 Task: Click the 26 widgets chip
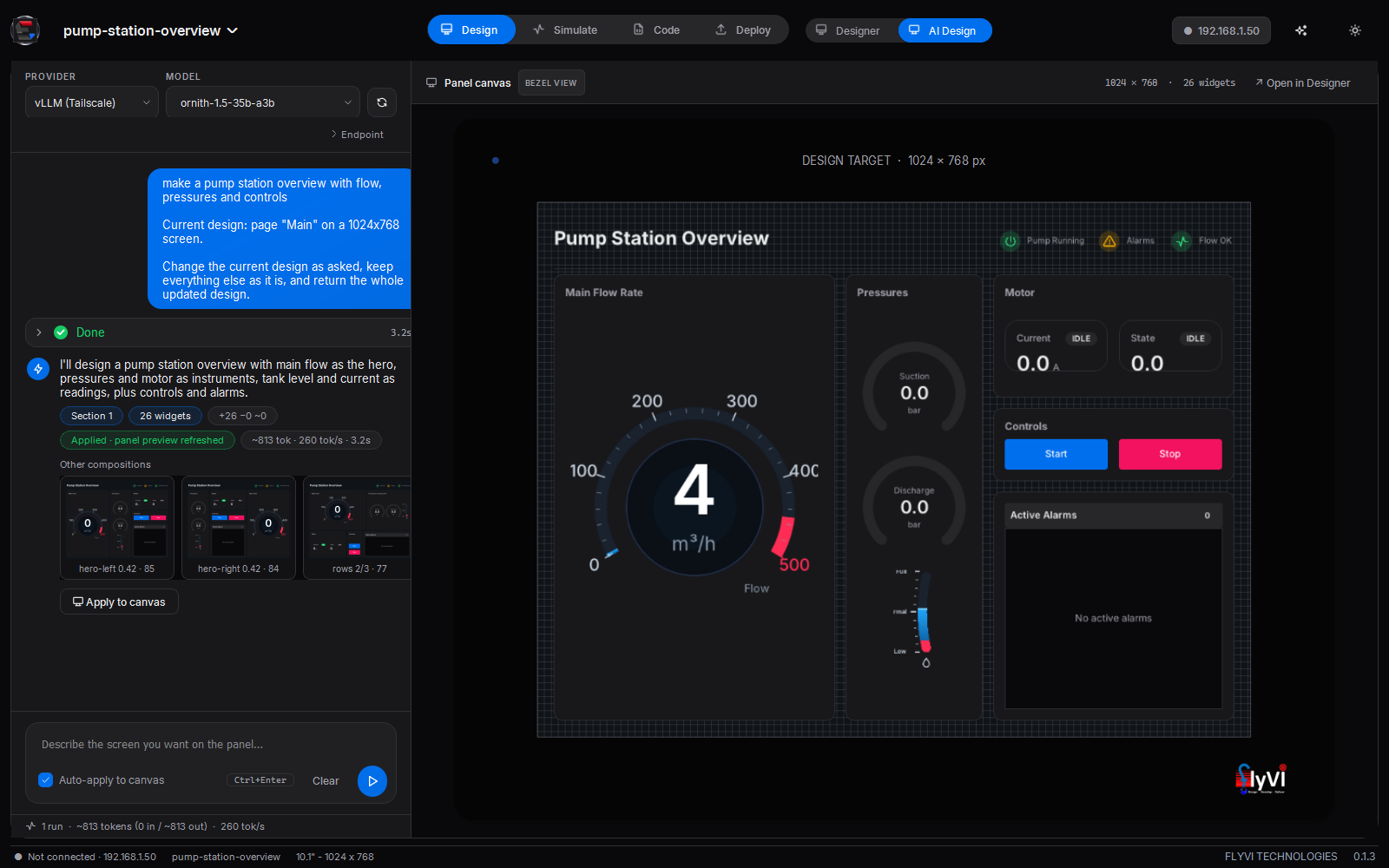point(166,416)
